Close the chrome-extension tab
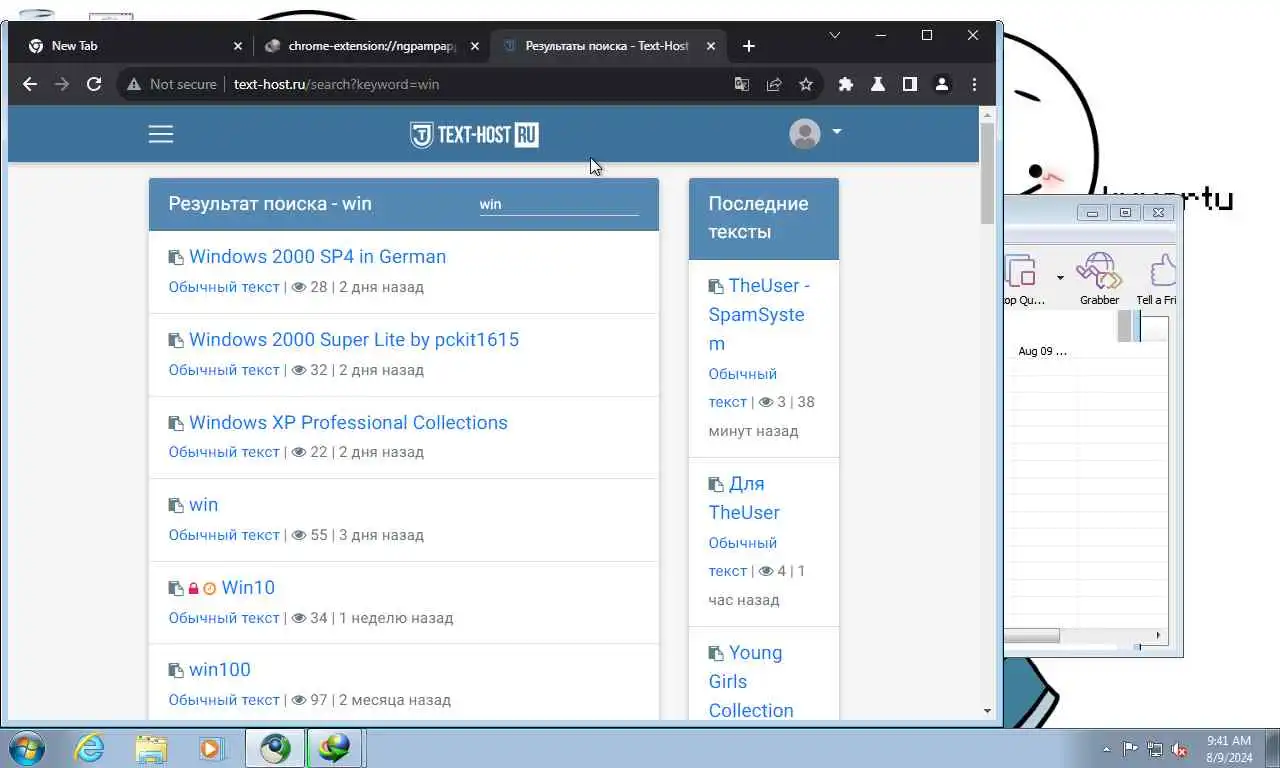The image size is (1280, 768). tap(475, 46)
